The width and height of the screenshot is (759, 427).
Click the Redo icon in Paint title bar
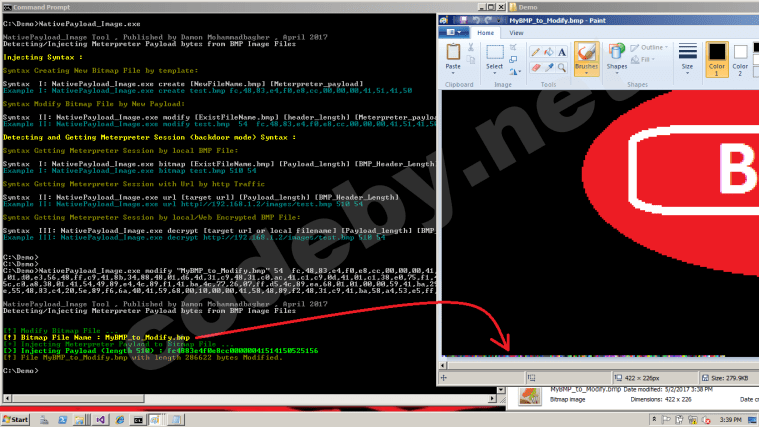(x=487, y=20)
